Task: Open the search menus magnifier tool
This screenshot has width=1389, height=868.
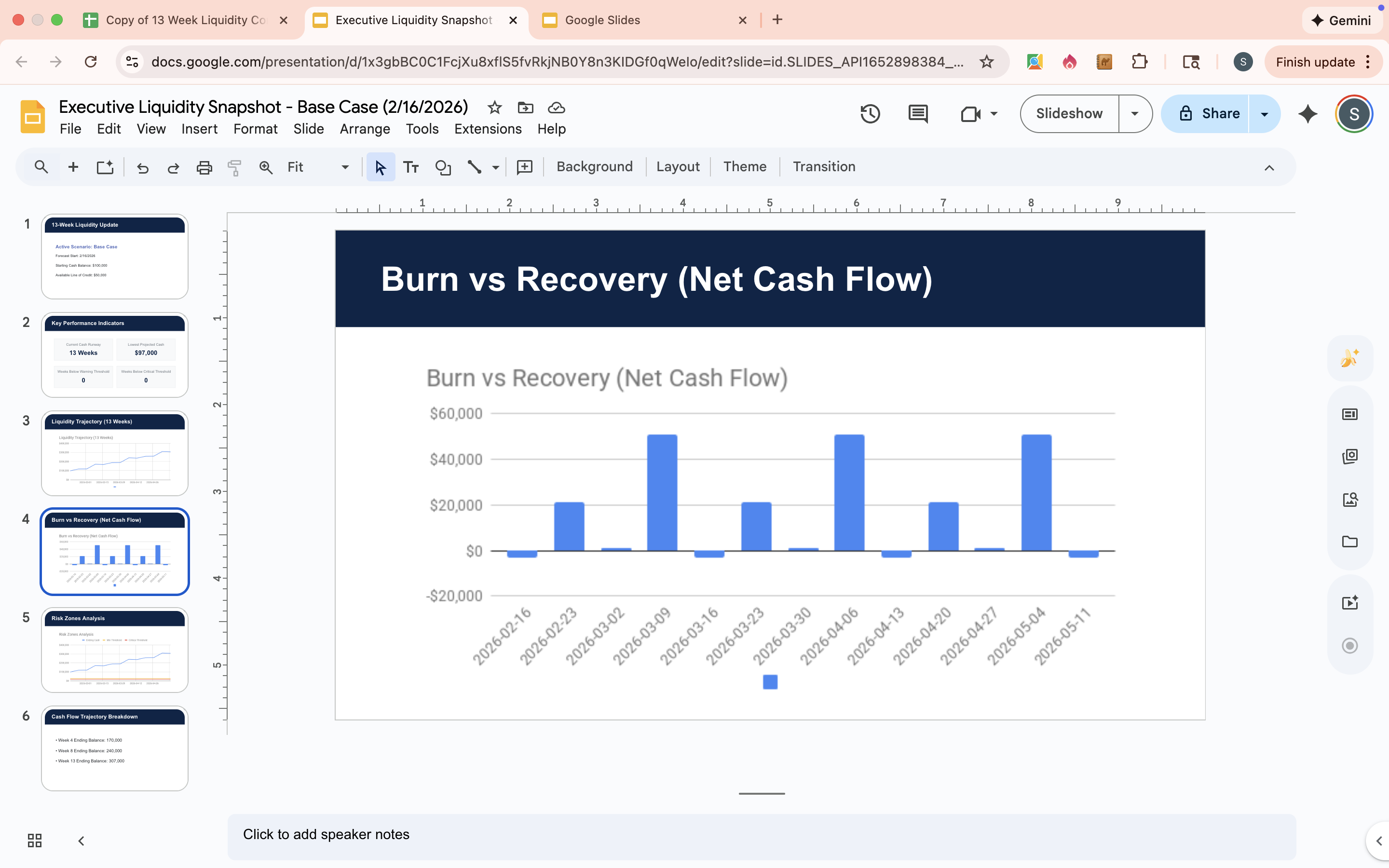Action: 41,167
